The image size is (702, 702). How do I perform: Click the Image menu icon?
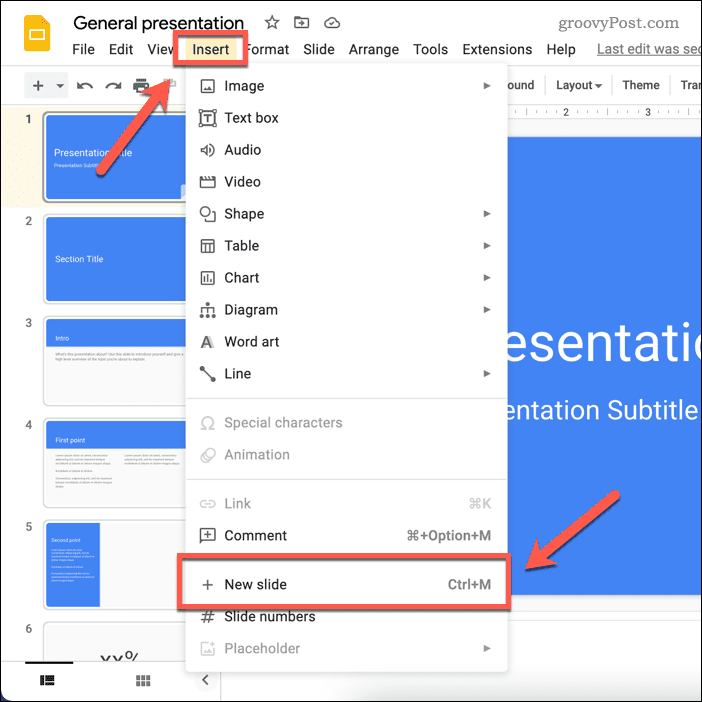pyautogui.click(x=207, y=86)
